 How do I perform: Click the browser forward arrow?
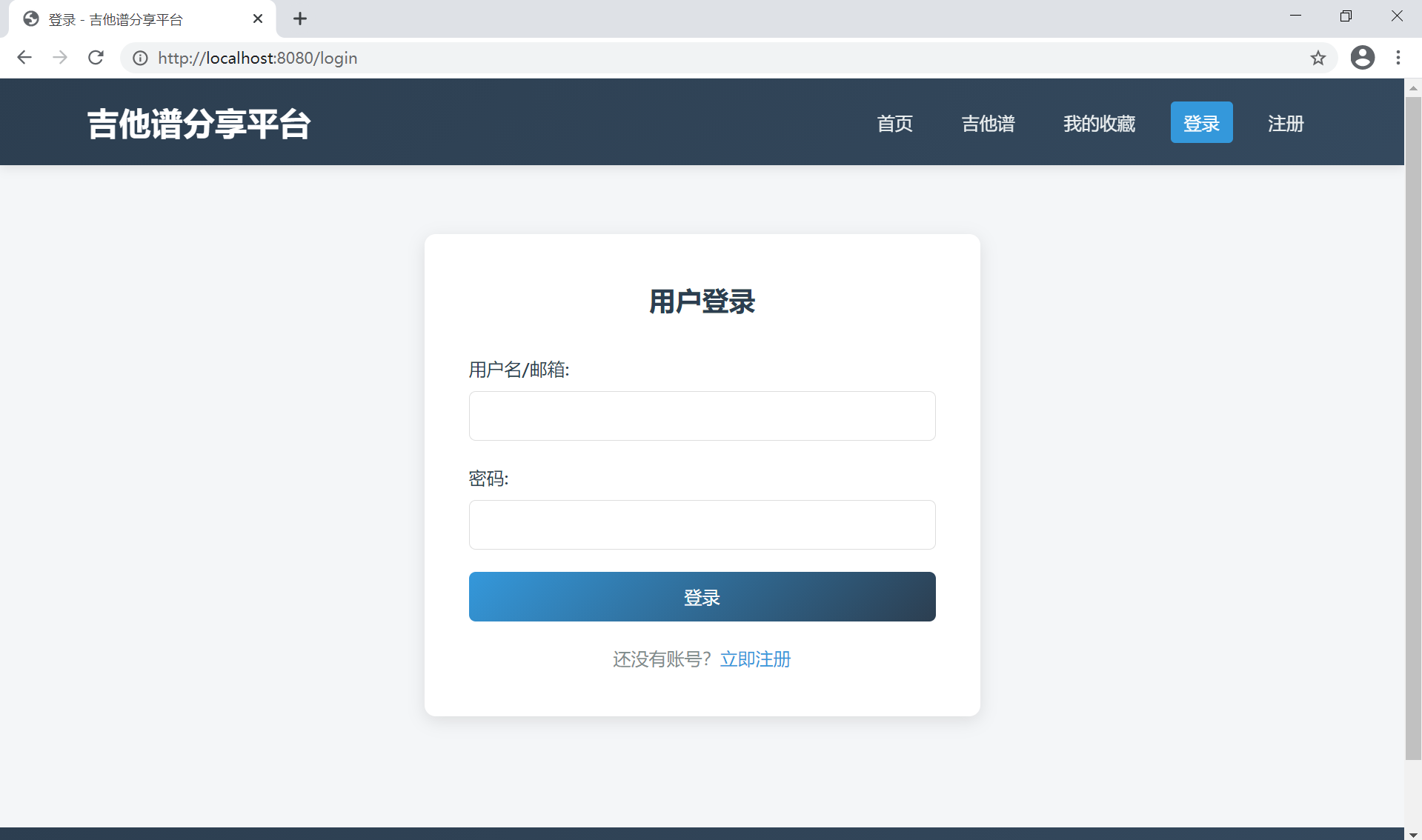60,58
